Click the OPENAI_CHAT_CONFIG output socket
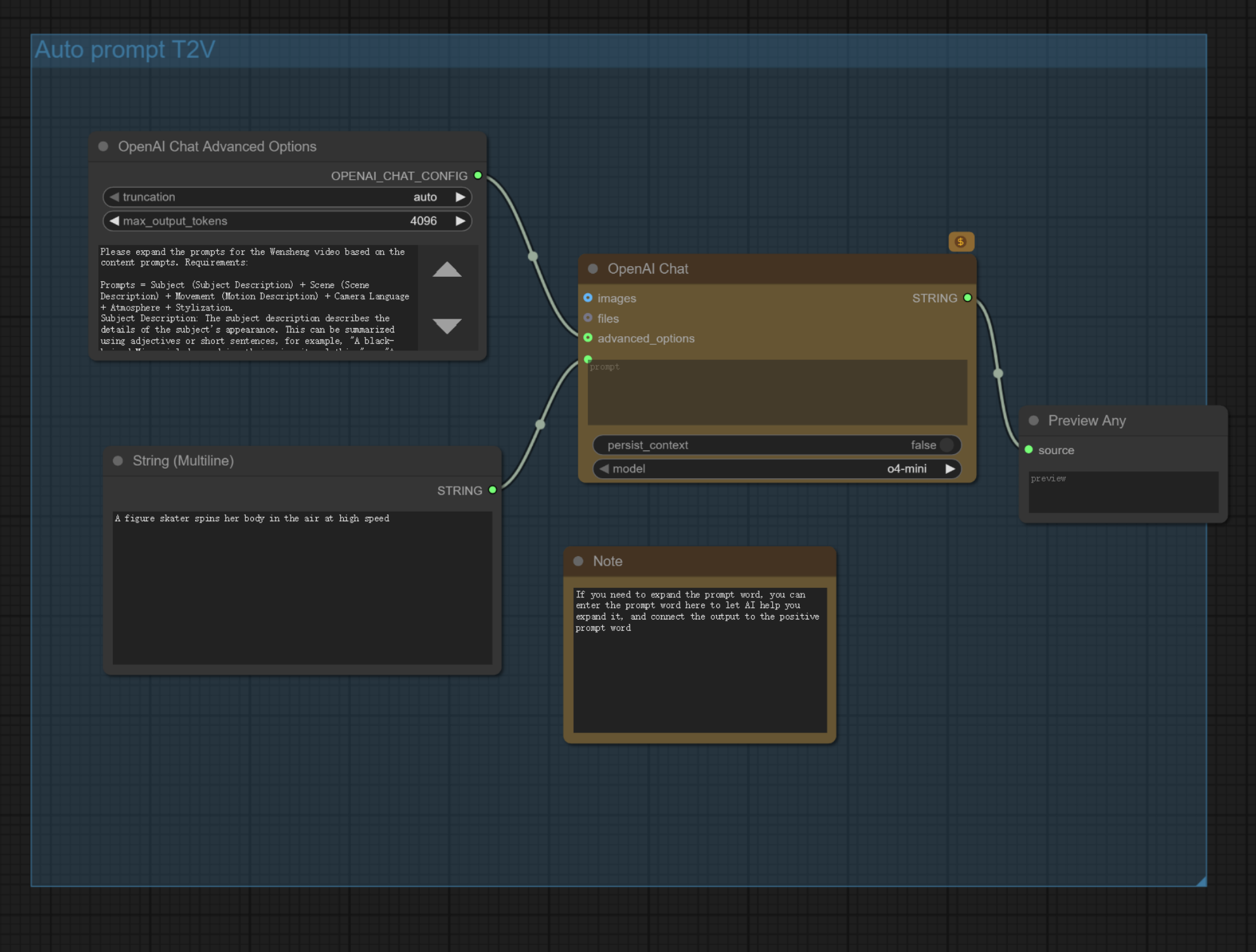Image resolution: width=1256 pixels, height=952 pixels. tap(478, 175)
